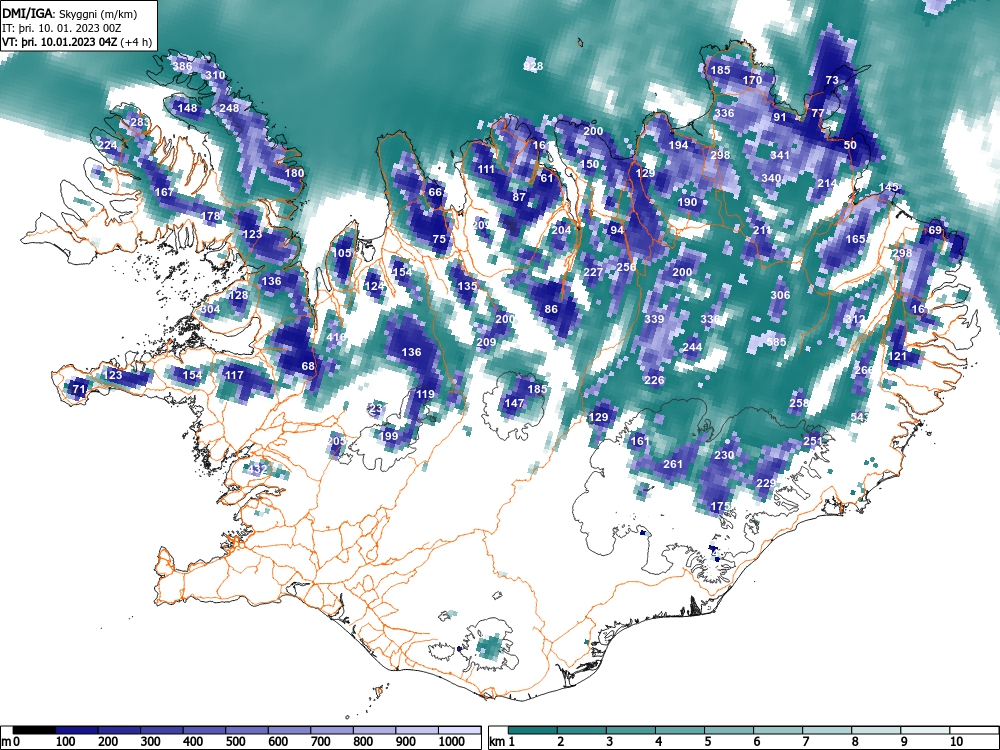Click the visibility value 306 on the map

781,295
